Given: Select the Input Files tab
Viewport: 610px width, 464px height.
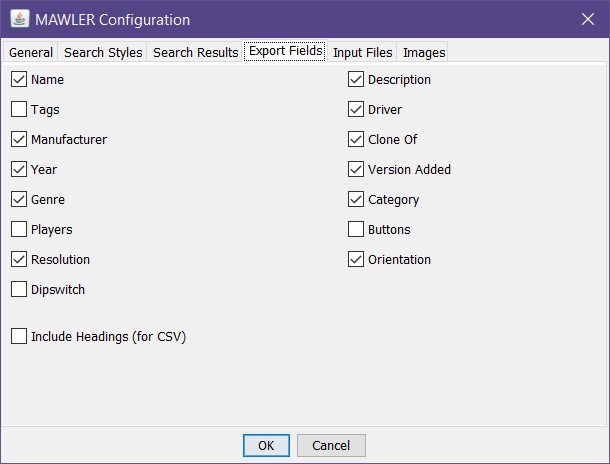Looking at the screenshot, I should pyautogui.click(x=362, y=52).
